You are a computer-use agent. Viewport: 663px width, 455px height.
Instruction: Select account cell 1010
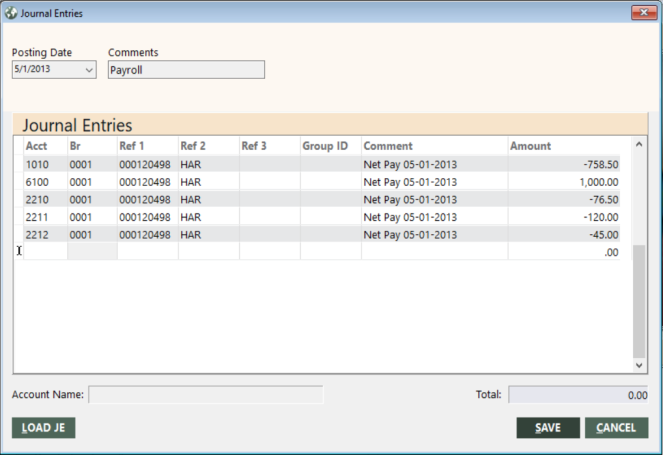(x=45, y=164)
